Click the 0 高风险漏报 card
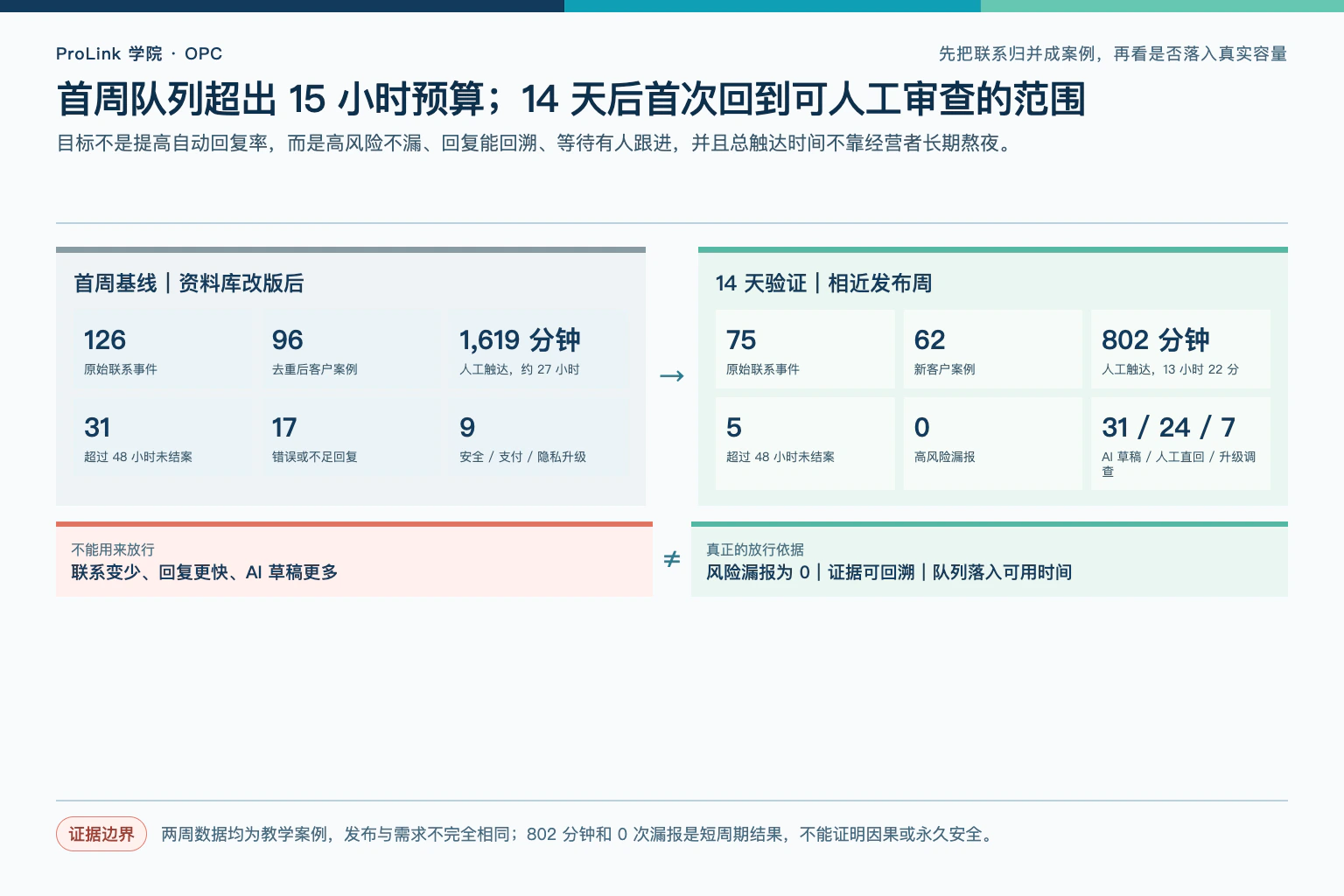Image resolution: width=1344 pixels, height=896 pixels. coord(993,444)
